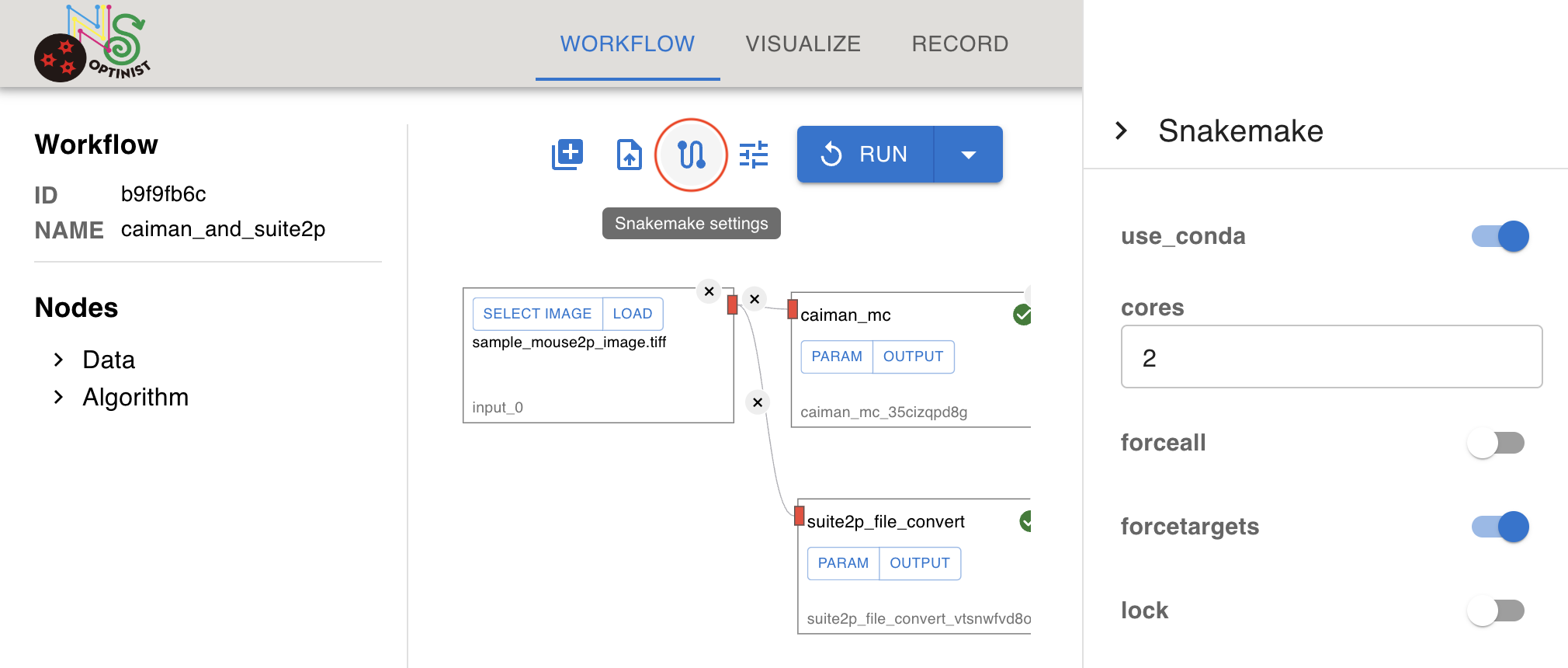Click the OptiNiST logo
Screen dimensions: 1568x668
coord(92,43)
